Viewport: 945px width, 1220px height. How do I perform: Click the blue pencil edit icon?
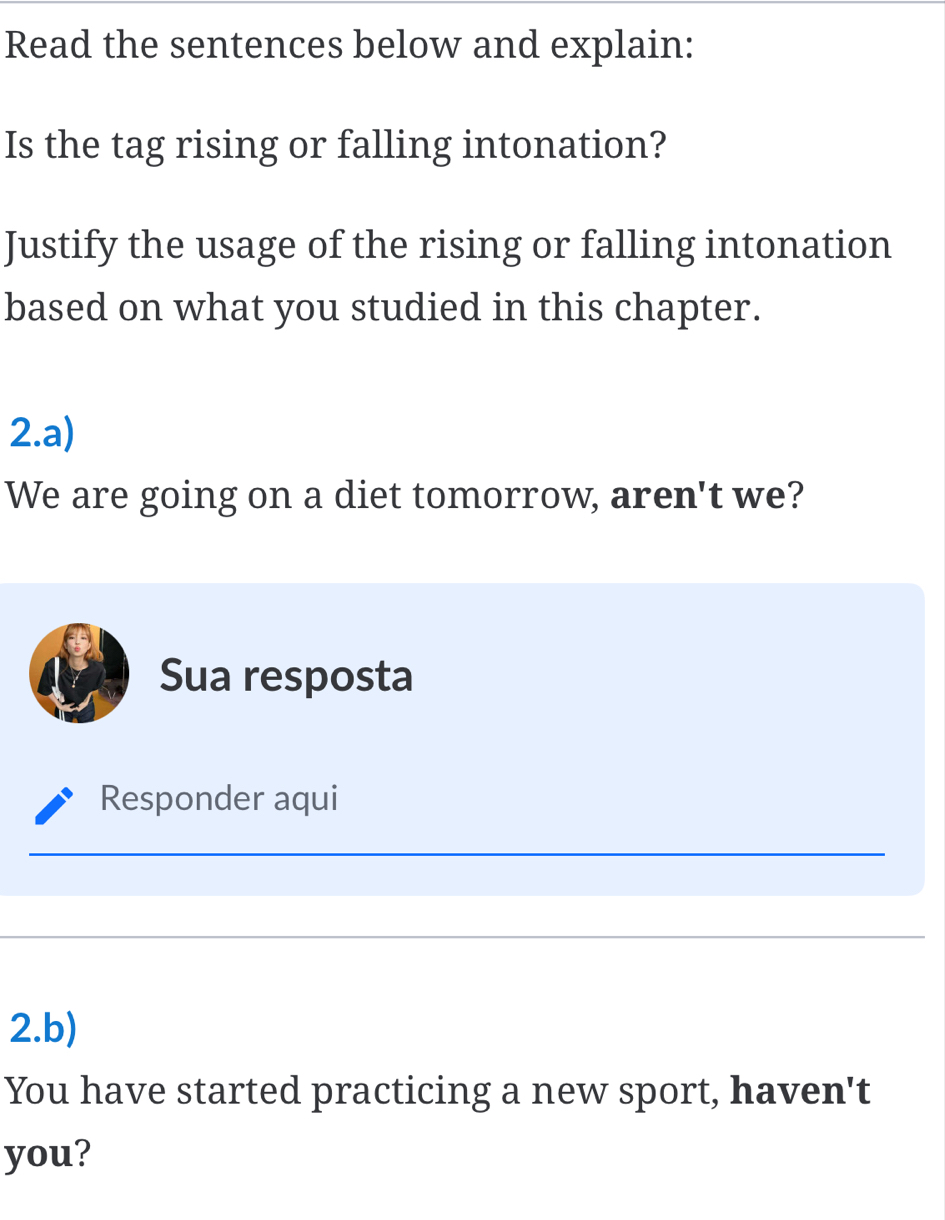pos(54,805)
